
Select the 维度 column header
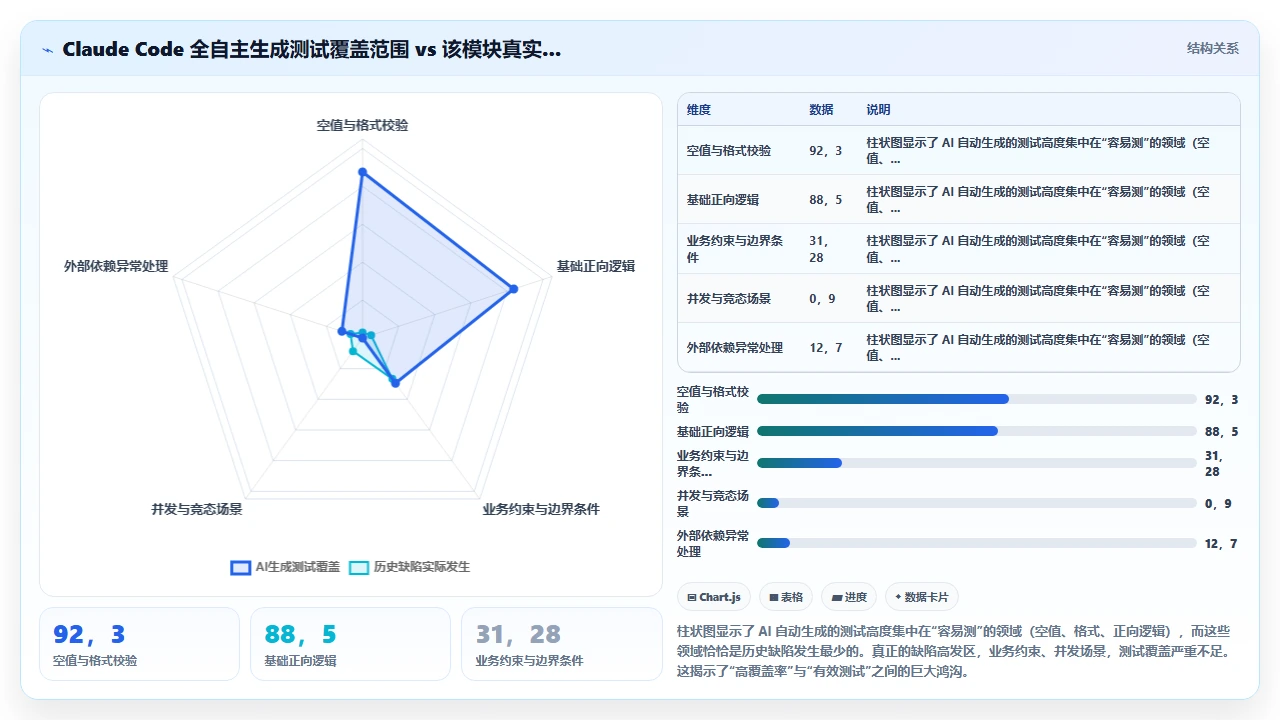click(x=699, y=110)
